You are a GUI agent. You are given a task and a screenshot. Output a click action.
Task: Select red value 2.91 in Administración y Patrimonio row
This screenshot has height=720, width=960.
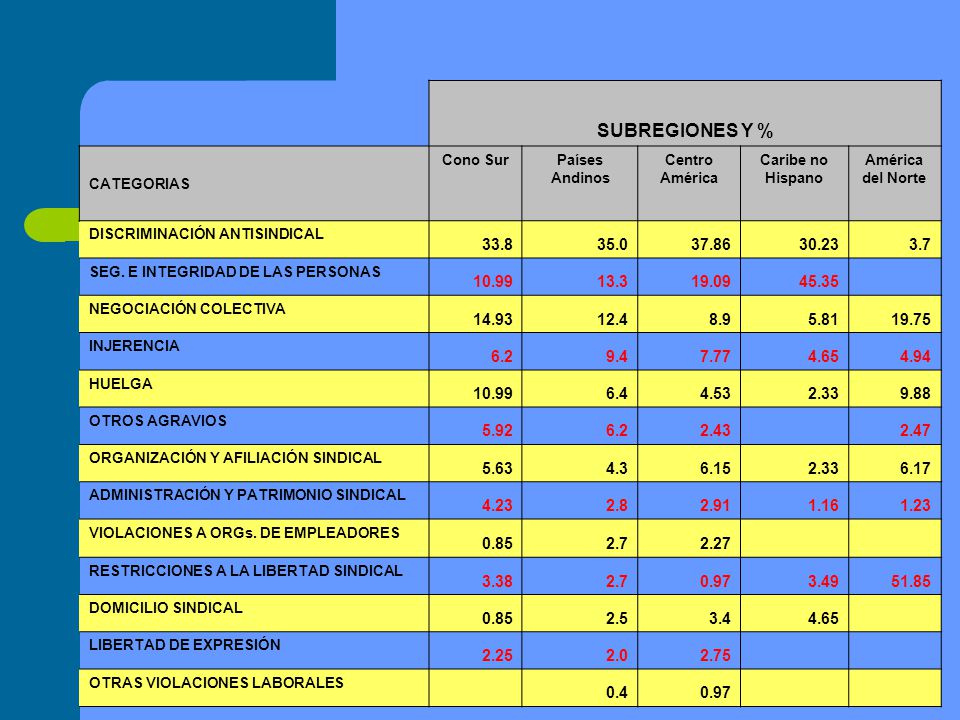715,506
